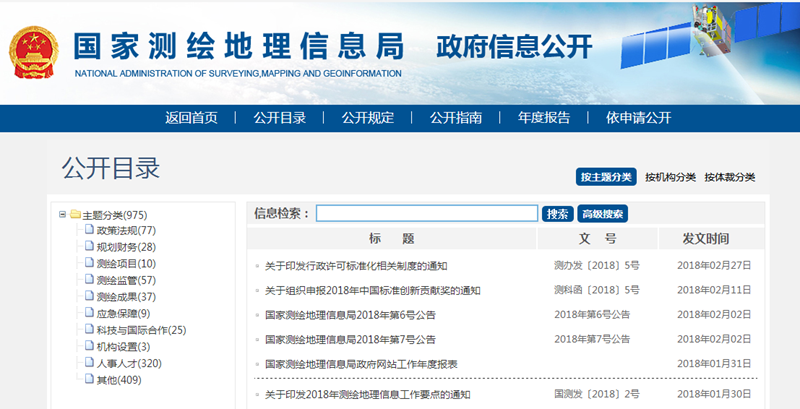Switch to the 按主题分类 tab
Screen dimensions: 800x409
[606, 177]
